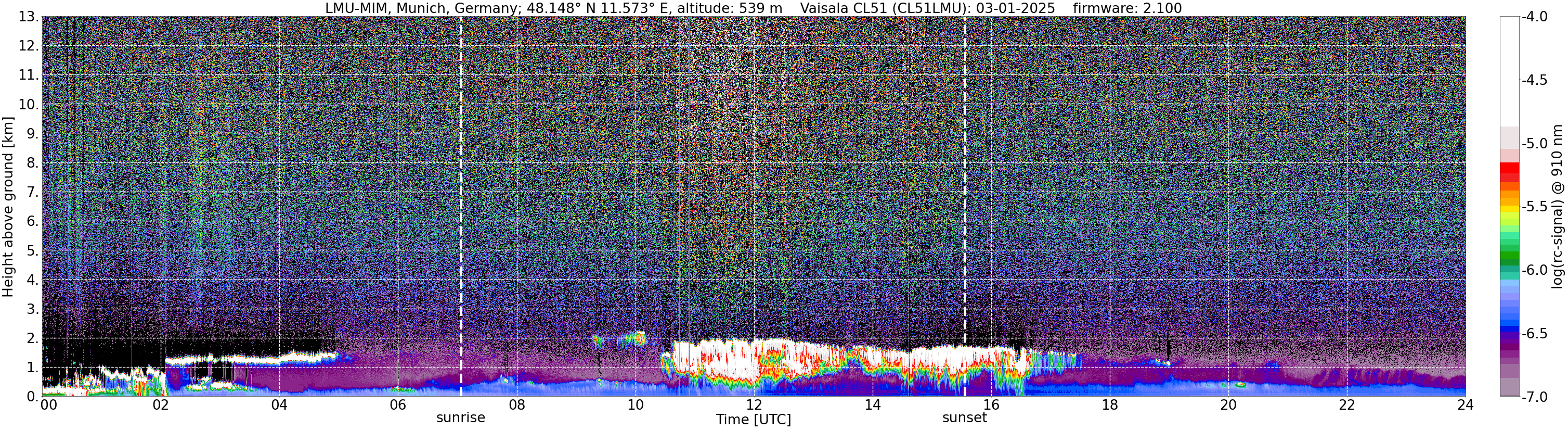
Task: Click the colorbar tick label '-4.0'
Action: (1535, 17)
